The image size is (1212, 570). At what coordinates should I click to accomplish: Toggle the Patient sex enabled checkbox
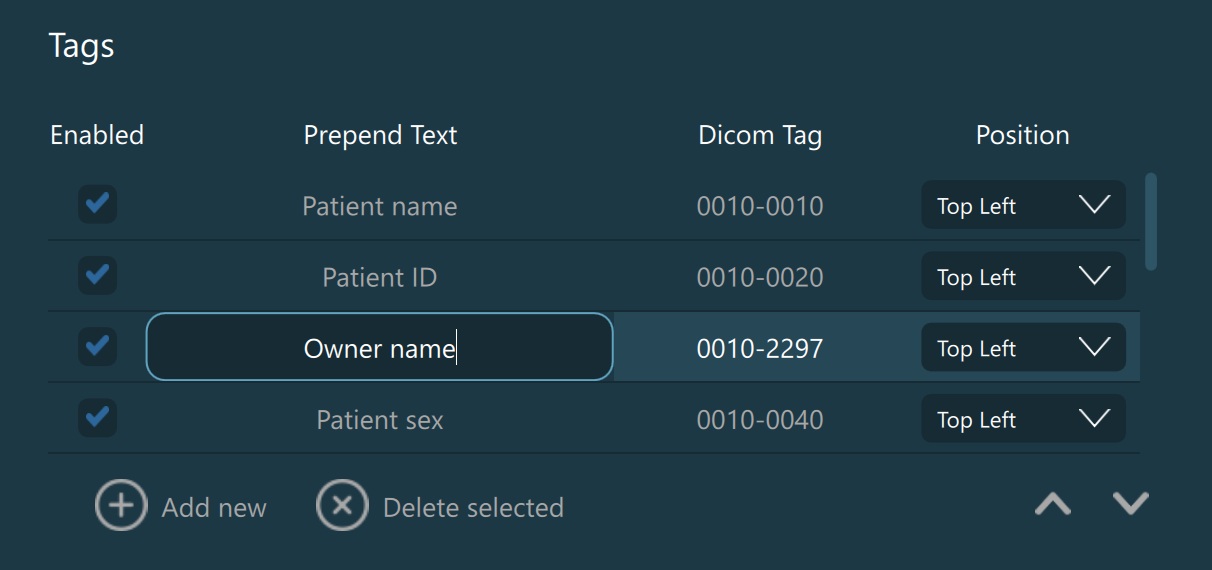click(98, 418)
